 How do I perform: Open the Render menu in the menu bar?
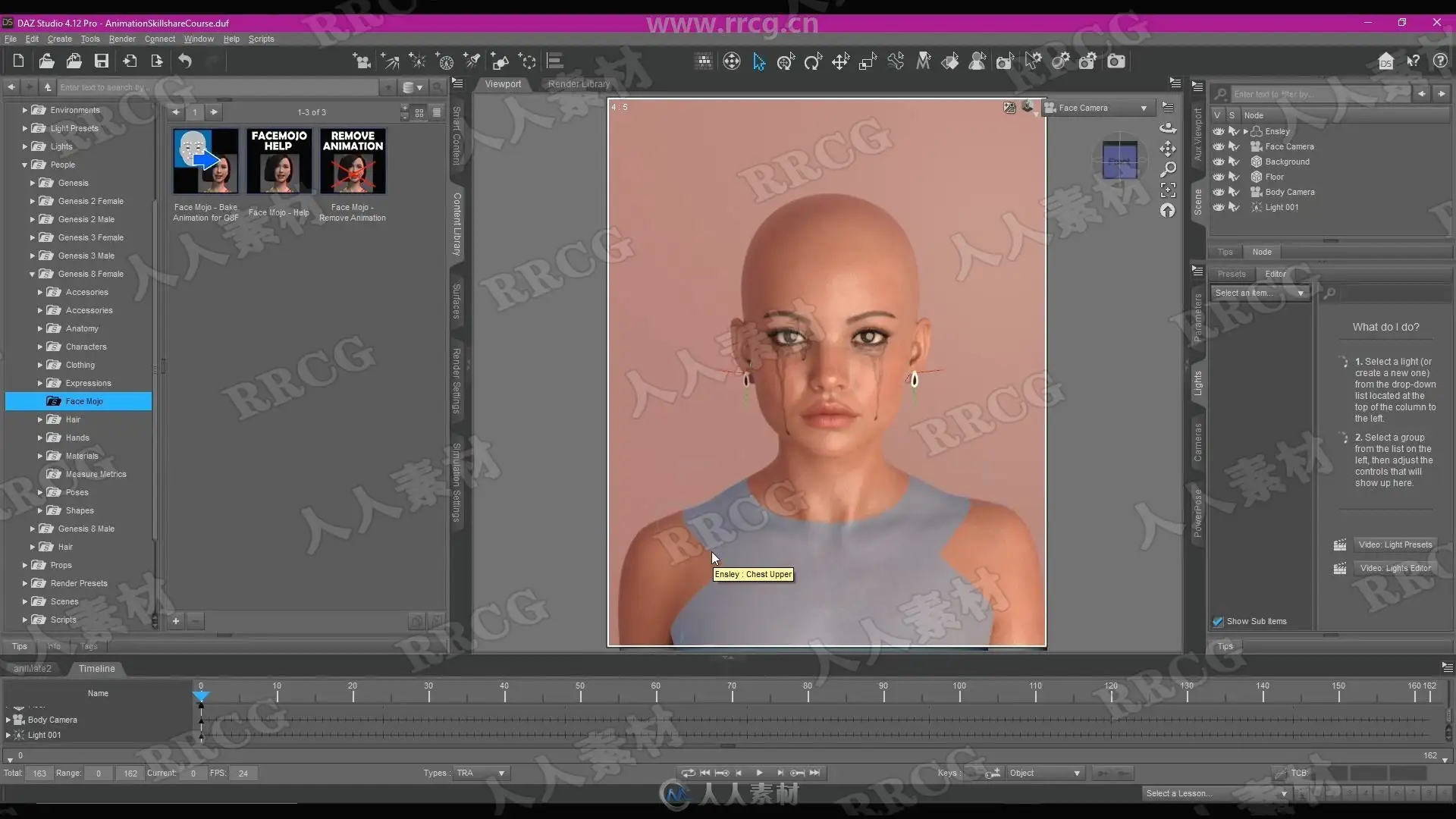(121, 39)
